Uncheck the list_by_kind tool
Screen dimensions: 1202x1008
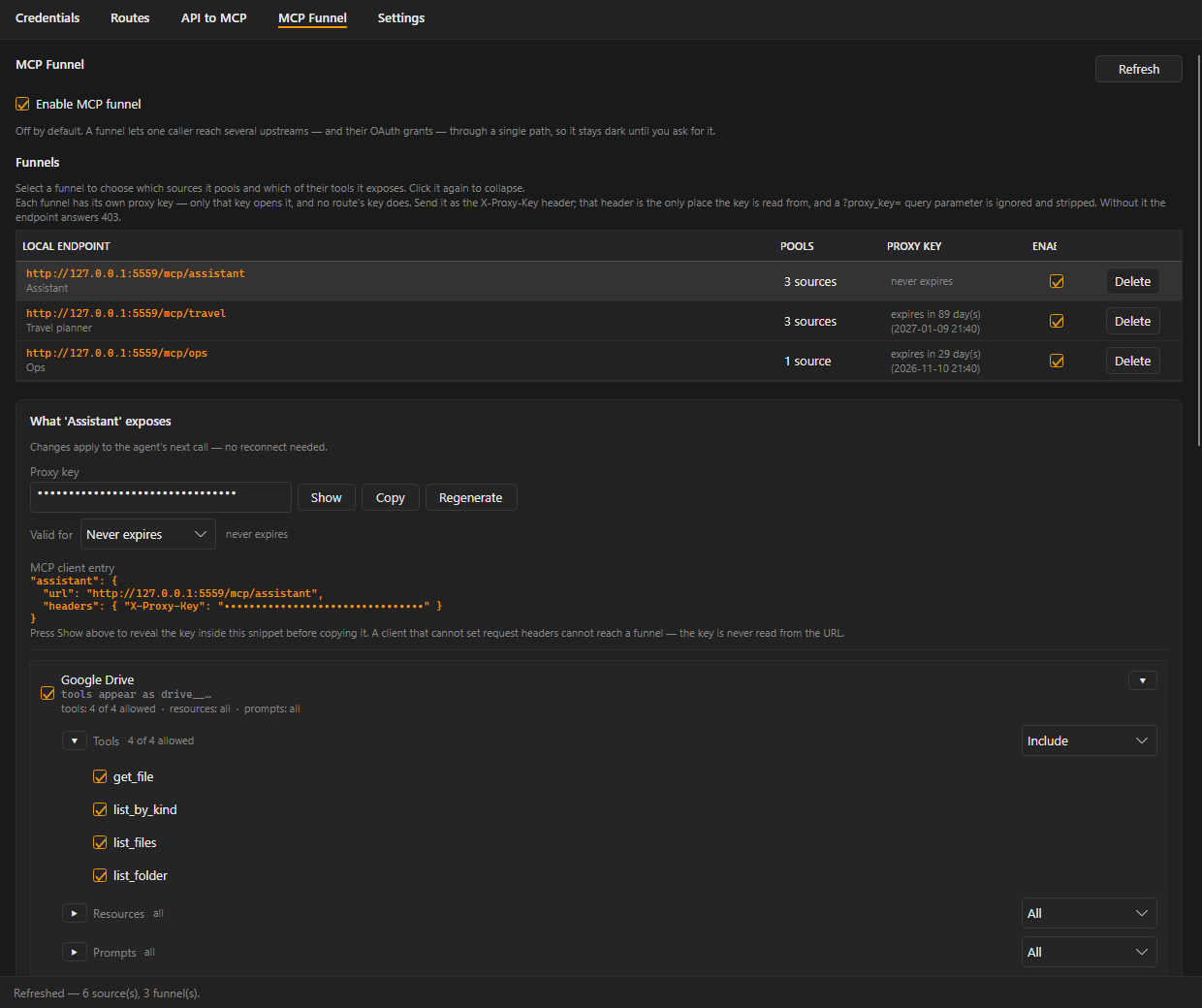tap(100, 809)
